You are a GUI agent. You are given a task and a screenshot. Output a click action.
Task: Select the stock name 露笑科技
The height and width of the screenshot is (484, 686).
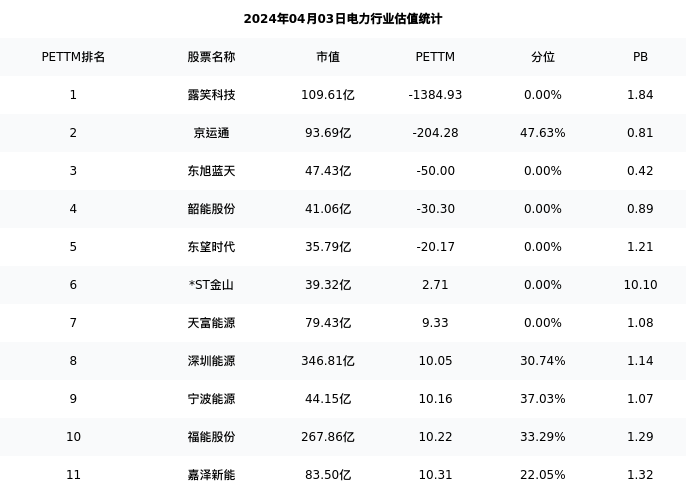[211, 95]
